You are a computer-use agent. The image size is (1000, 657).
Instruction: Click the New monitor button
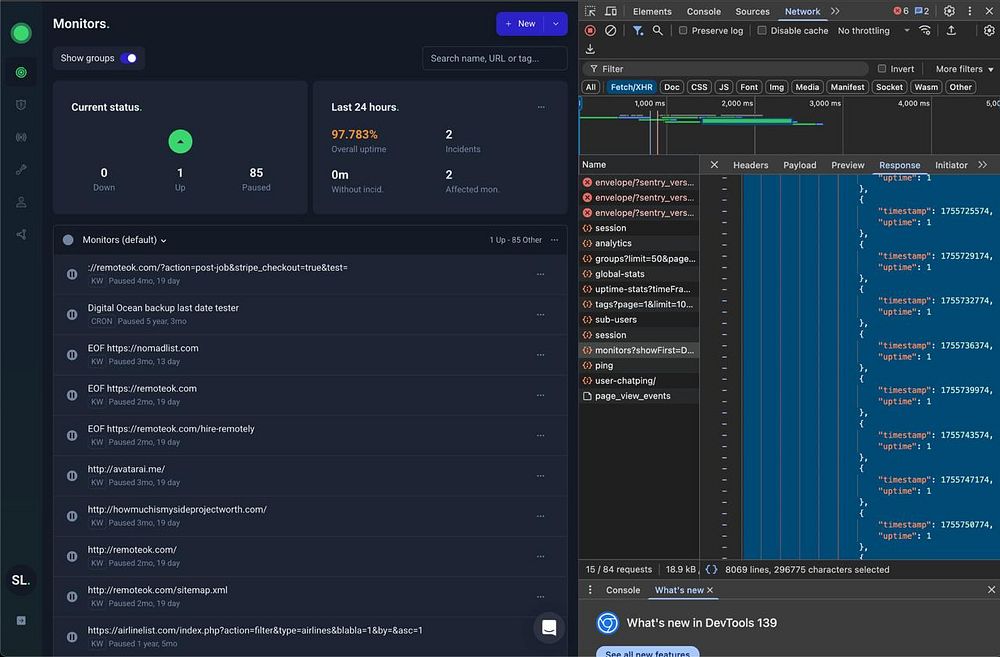(x=520, y=24)
